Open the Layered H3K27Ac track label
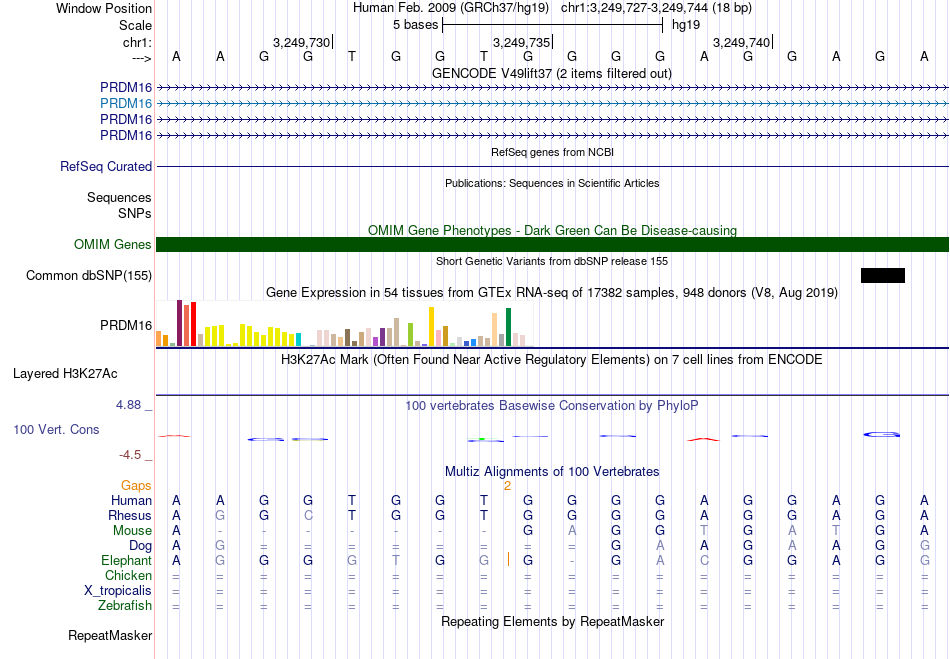The width and height of the screenshot is (950, 659). 65,374
